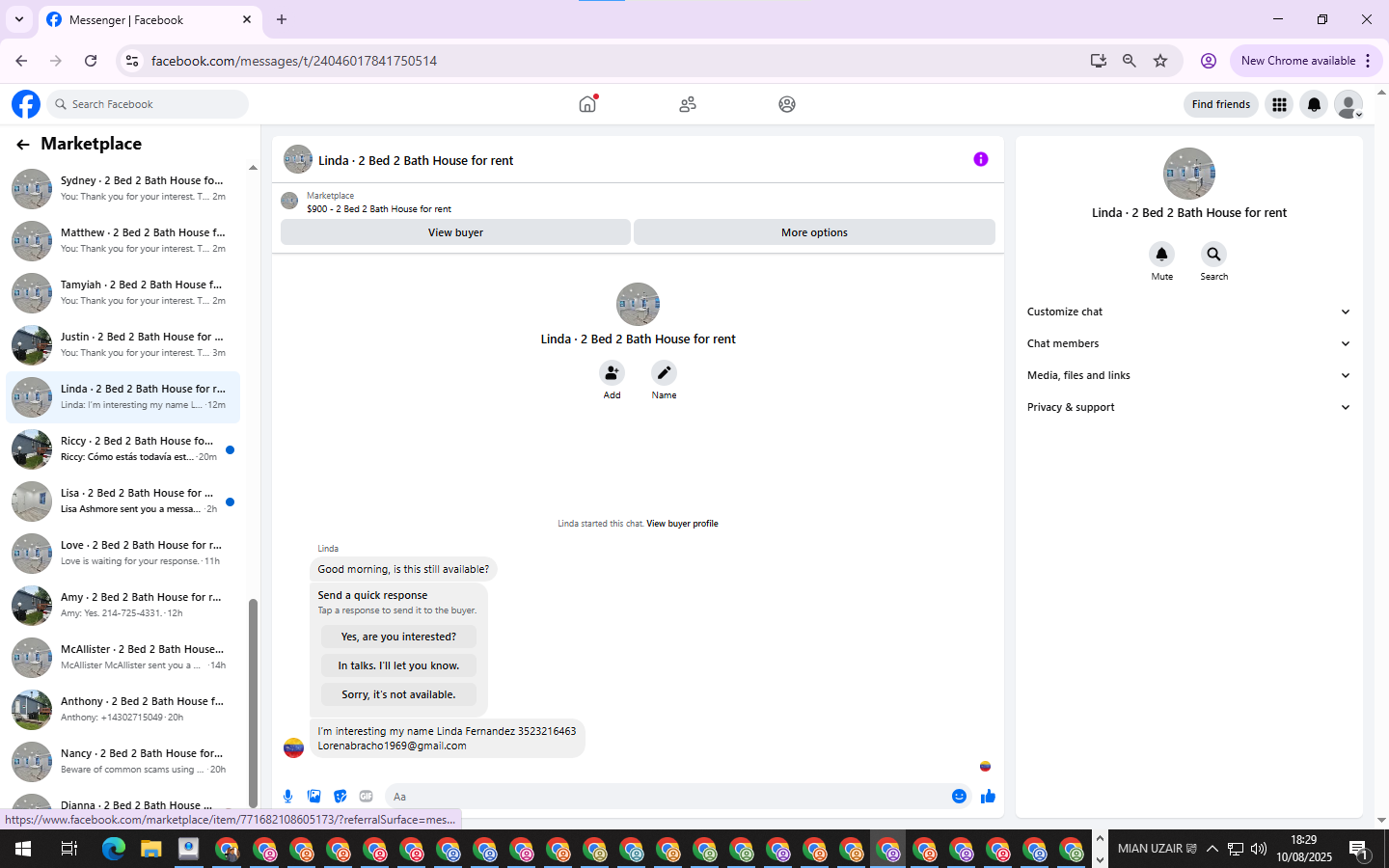Screen dimensions: 1389x868
Task: Click the Find friends button
Action: tap(1220, 104)
